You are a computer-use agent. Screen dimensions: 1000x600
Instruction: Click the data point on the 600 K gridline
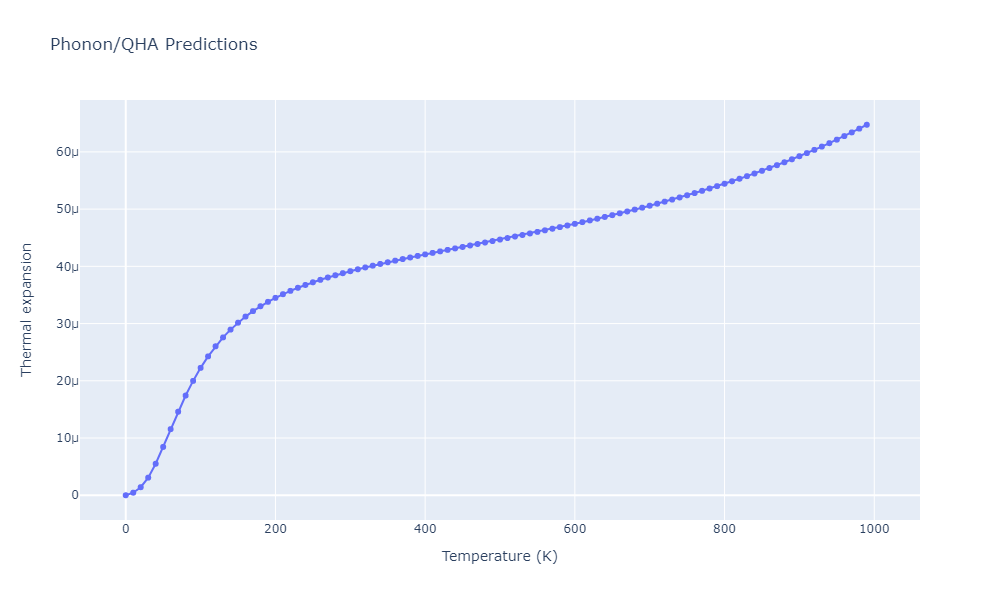[x=575, y=224]
